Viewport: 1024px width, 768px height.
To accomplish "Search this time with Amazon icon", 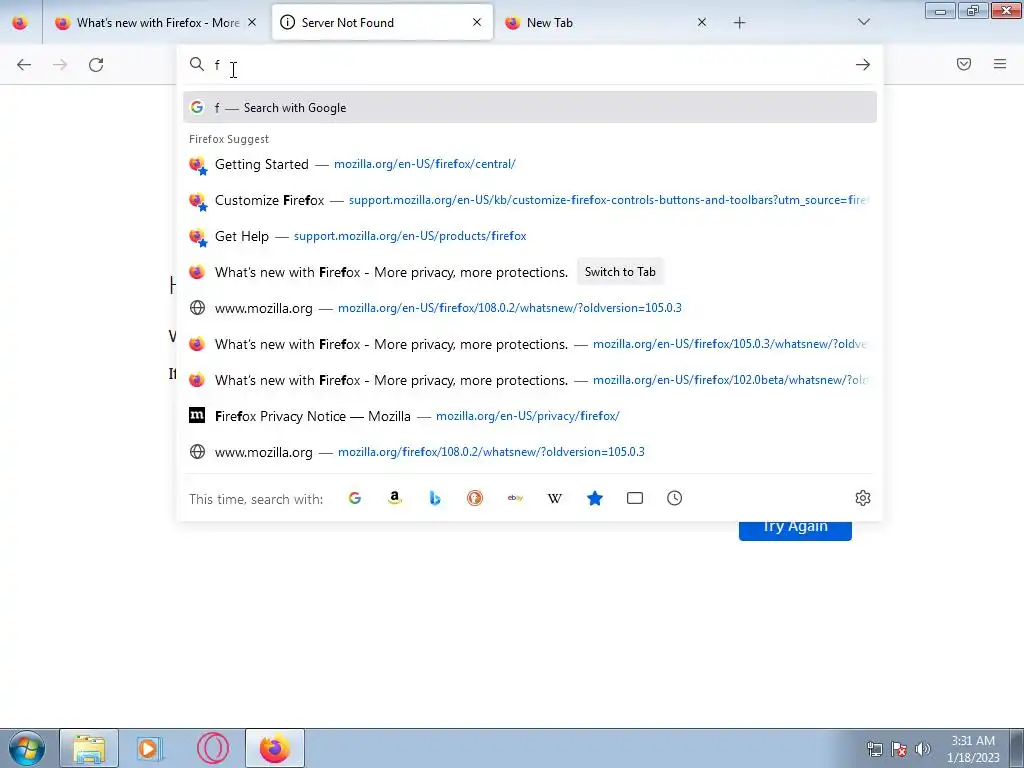I will (394, 498).
